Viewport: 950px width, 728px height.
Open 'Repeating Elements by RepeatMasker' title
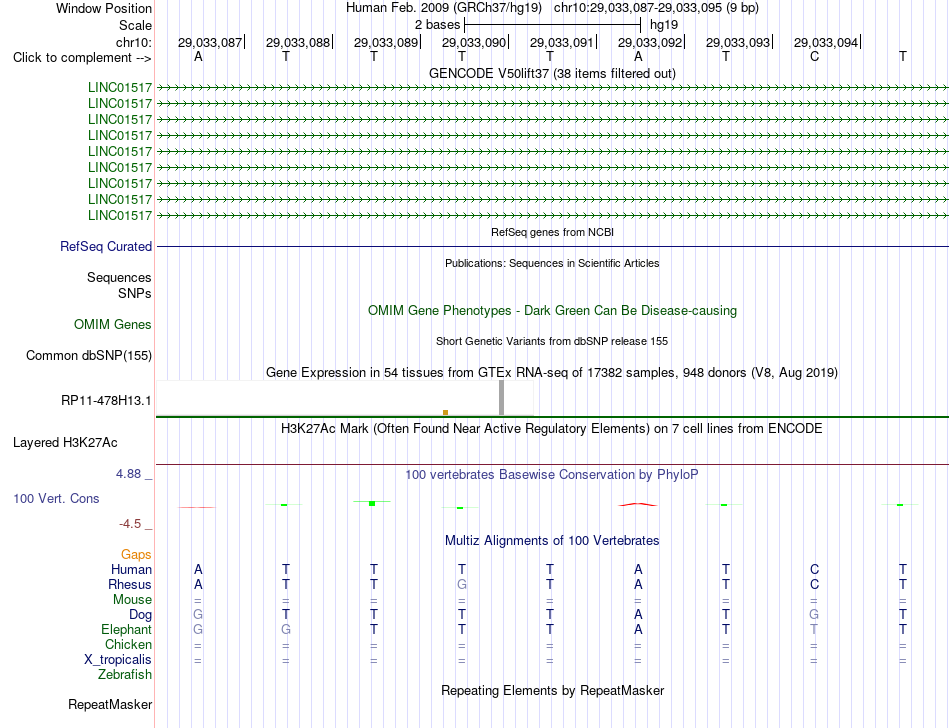(x=552, y=691)
